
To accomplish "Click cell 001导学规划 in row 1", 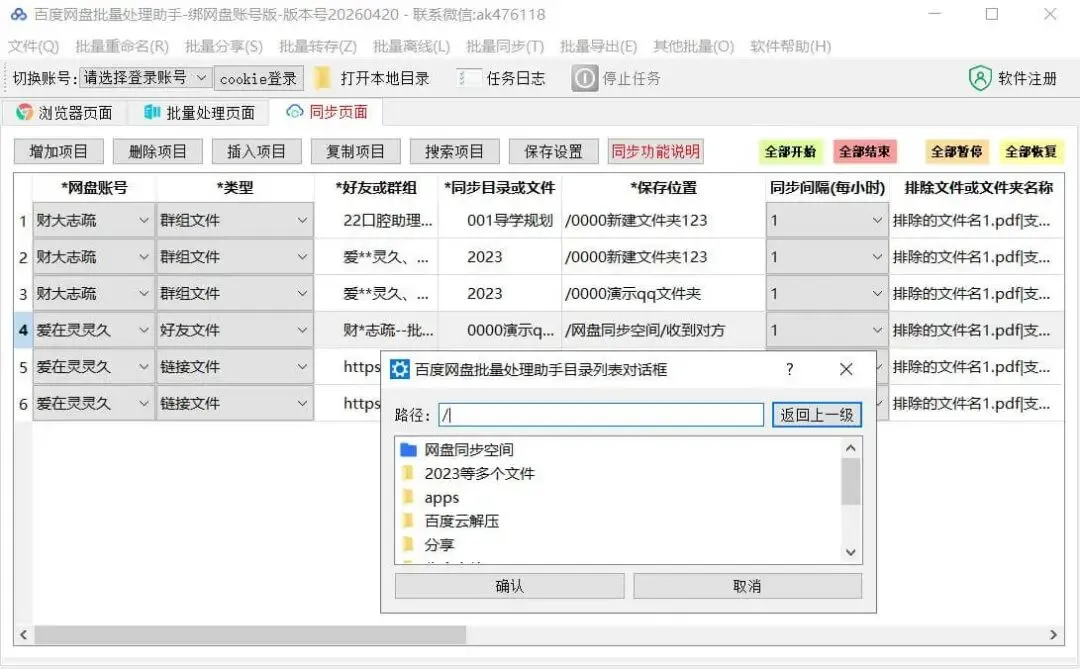I will [499, 220].
